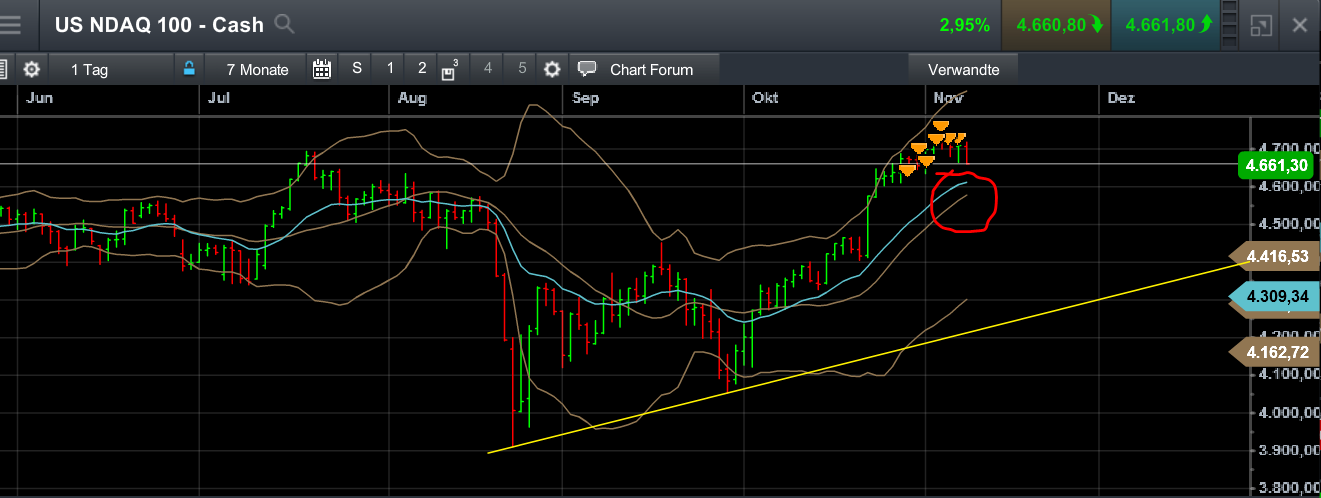
Task: Click the US NDAQ 100 - Cash title
Action: click(159, 25)
